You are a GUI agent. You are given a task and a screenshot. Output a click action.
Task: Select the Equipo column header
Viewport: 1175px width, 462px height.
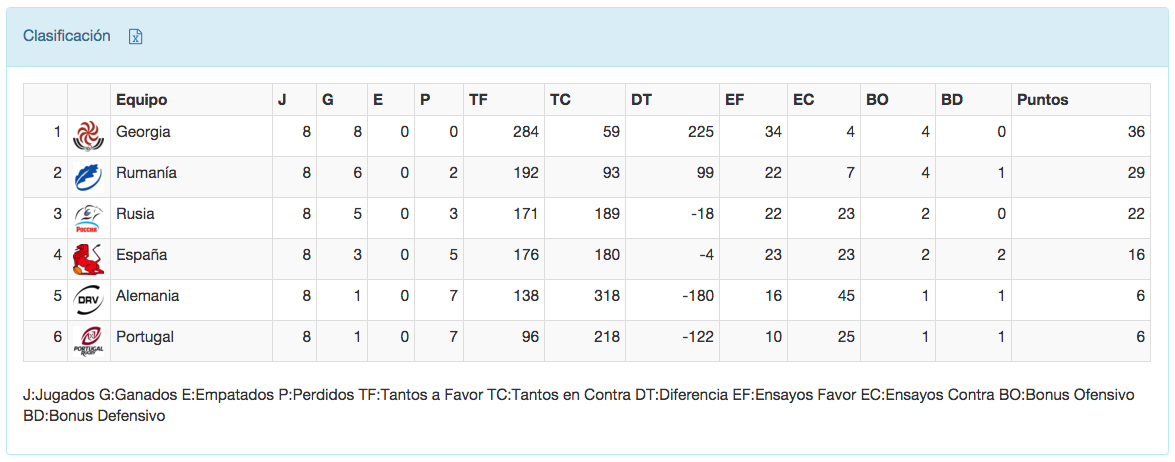[x=142, y=100]
